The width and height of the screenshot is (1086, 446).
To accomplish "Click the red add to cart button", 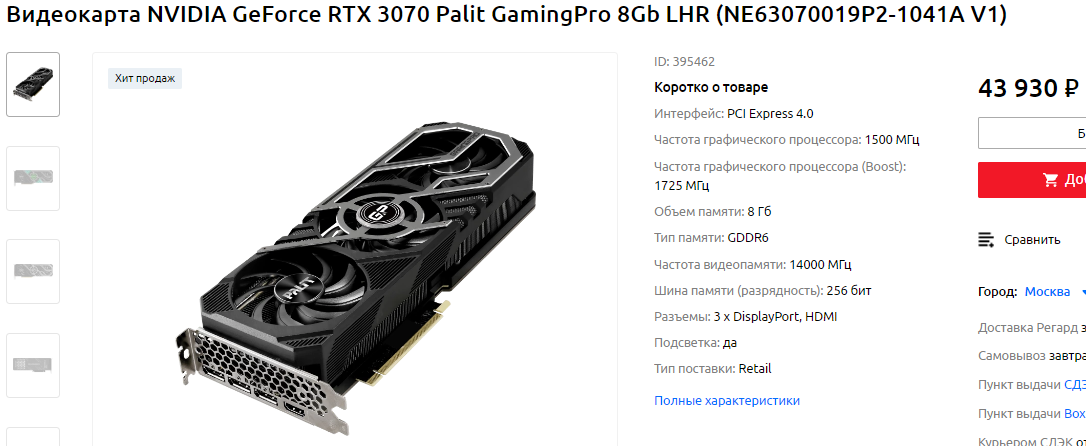I will (1032, 180).
